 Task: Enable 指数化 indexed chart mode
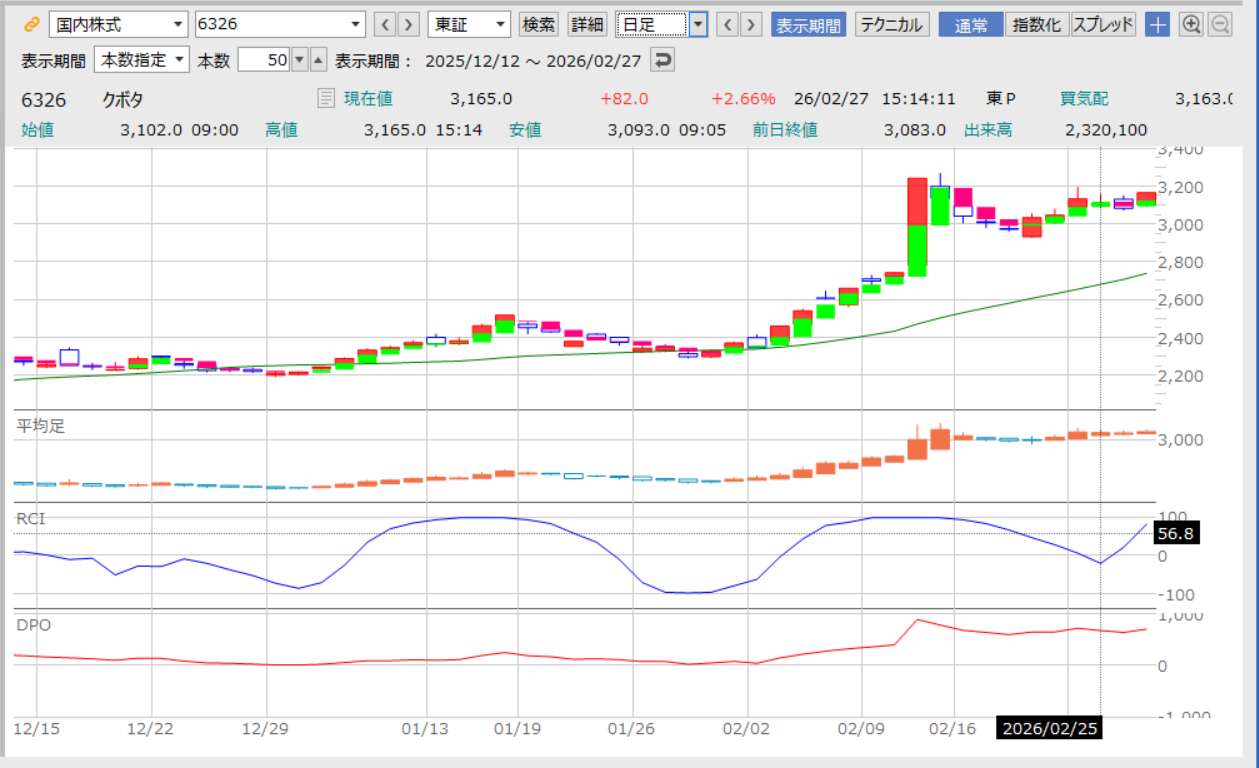coord(1037,25)
